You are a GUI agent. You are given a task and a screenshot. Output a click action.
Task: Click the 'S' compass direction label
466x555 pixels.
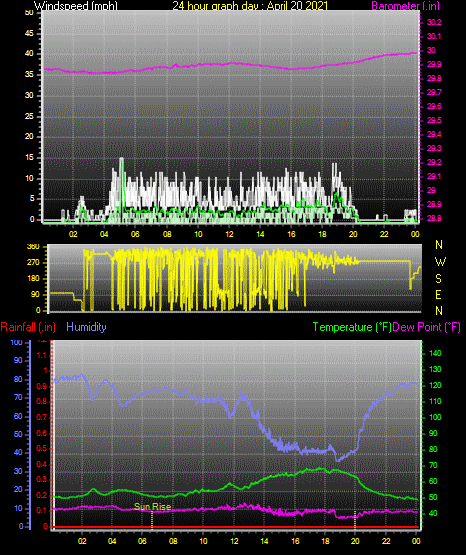[438, 279]
